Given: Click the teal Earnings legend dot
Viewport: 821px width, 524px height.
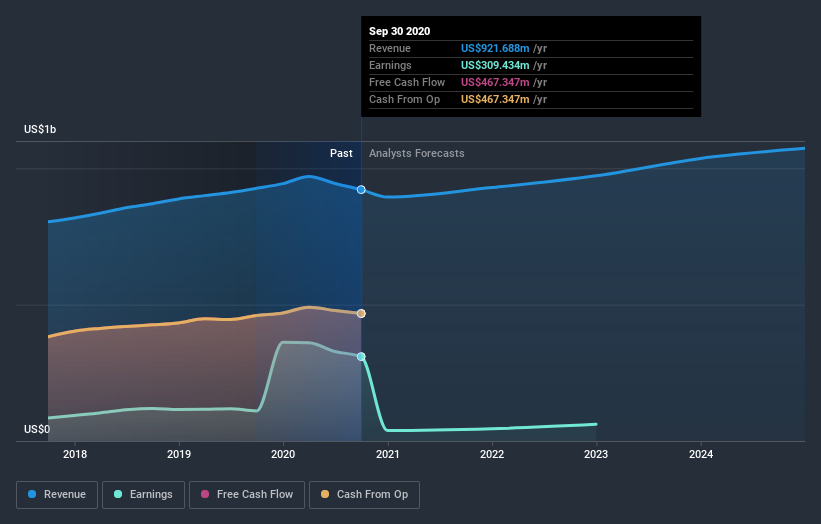Looking at the screenshot, I should tap(118, 494).
